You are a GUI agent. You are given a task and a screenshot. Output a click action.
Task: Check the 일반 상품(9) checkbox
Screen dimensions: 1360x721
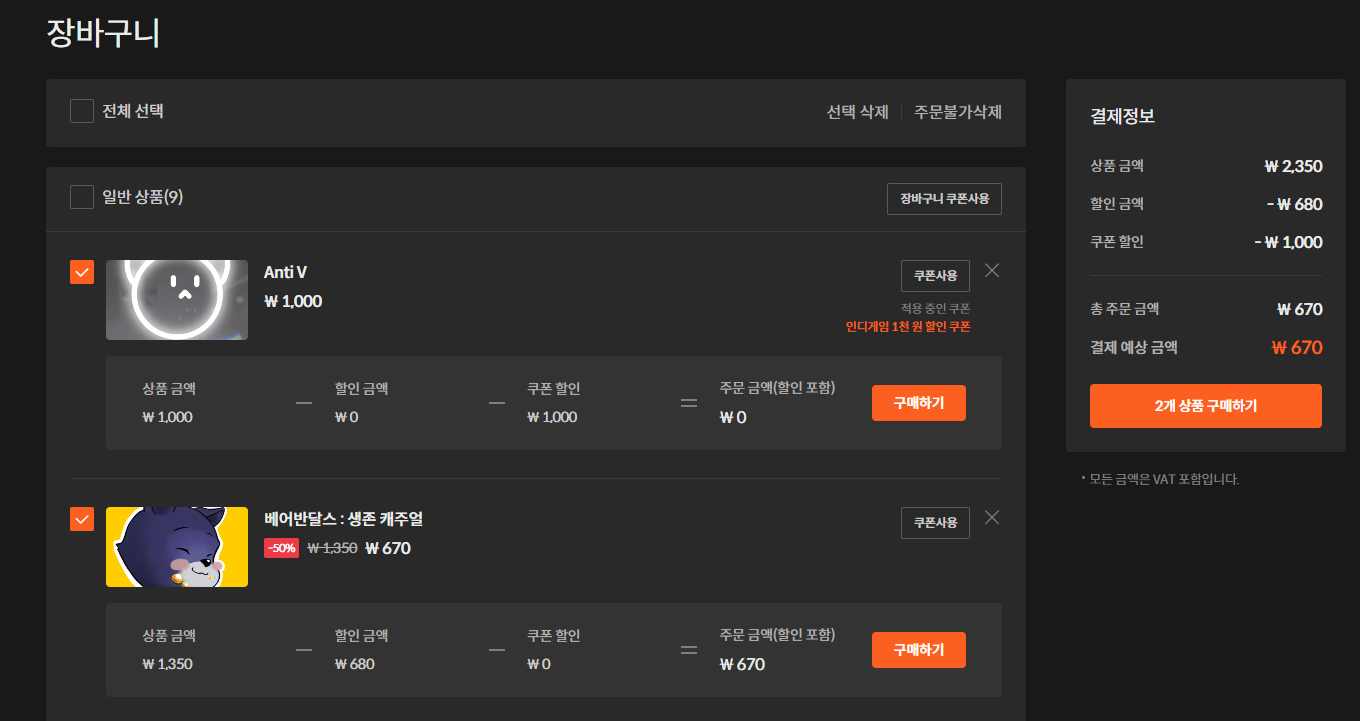tap(82, 197)
